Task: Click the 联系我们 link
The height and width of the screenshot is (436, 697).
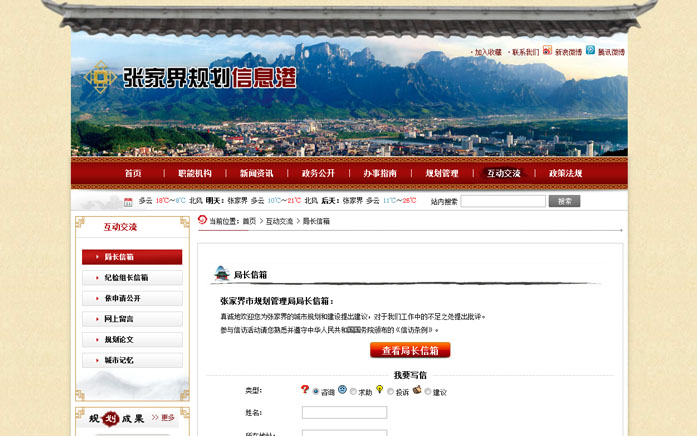Action: (x=525, y=52)
